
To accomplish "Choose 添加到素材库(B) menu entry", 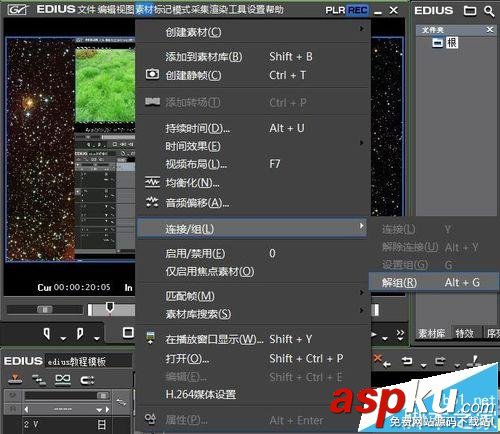I will pos(253,57).
